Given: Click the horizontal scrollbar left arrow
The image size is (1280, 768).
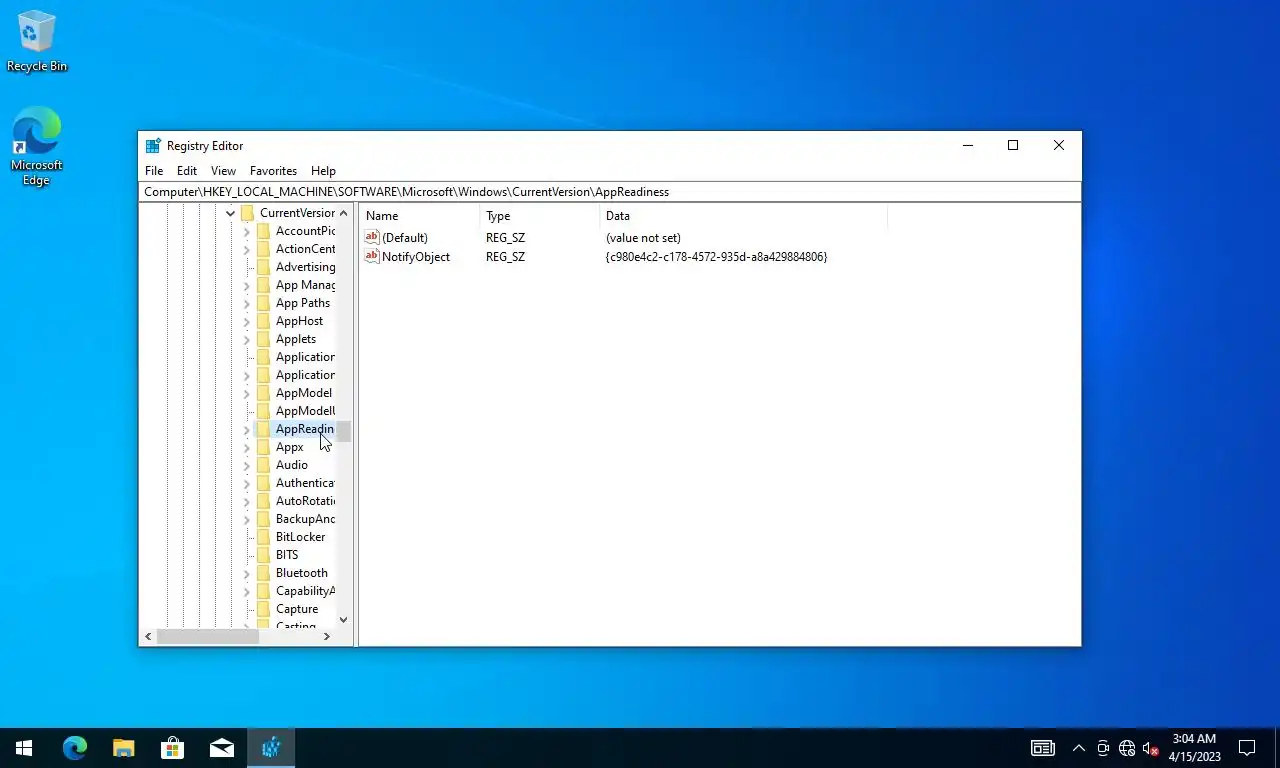Looking at the screenshot, I should 148,636.
